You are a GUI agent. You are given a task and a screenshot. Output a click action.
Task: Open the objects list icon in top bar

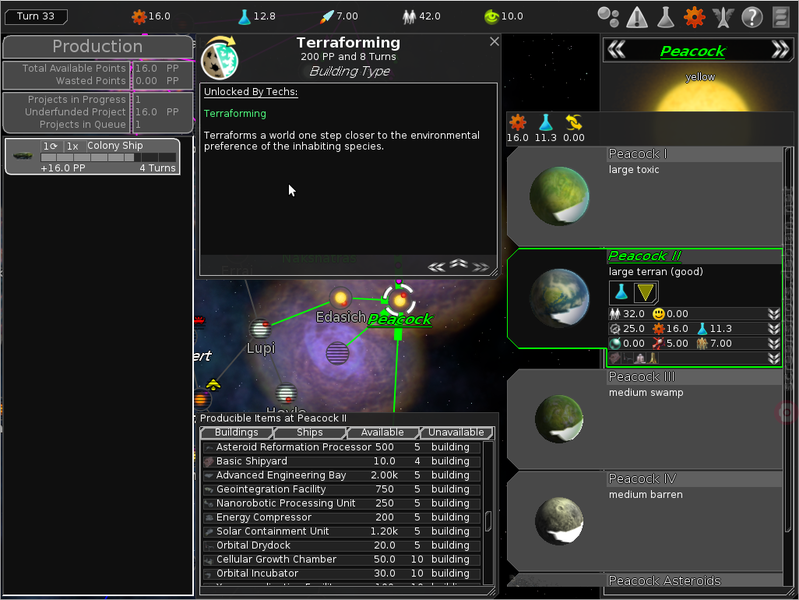pos(608,17)
